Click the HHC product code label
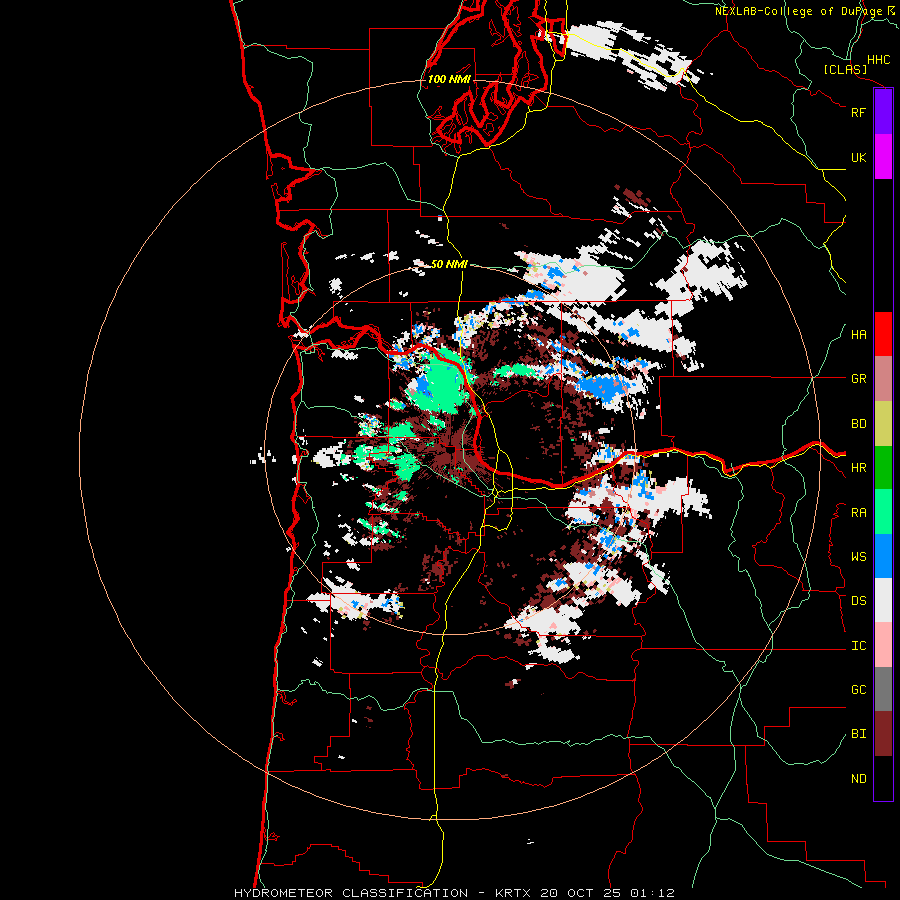Viewport: 900px width, 900px height. point(879,60)
